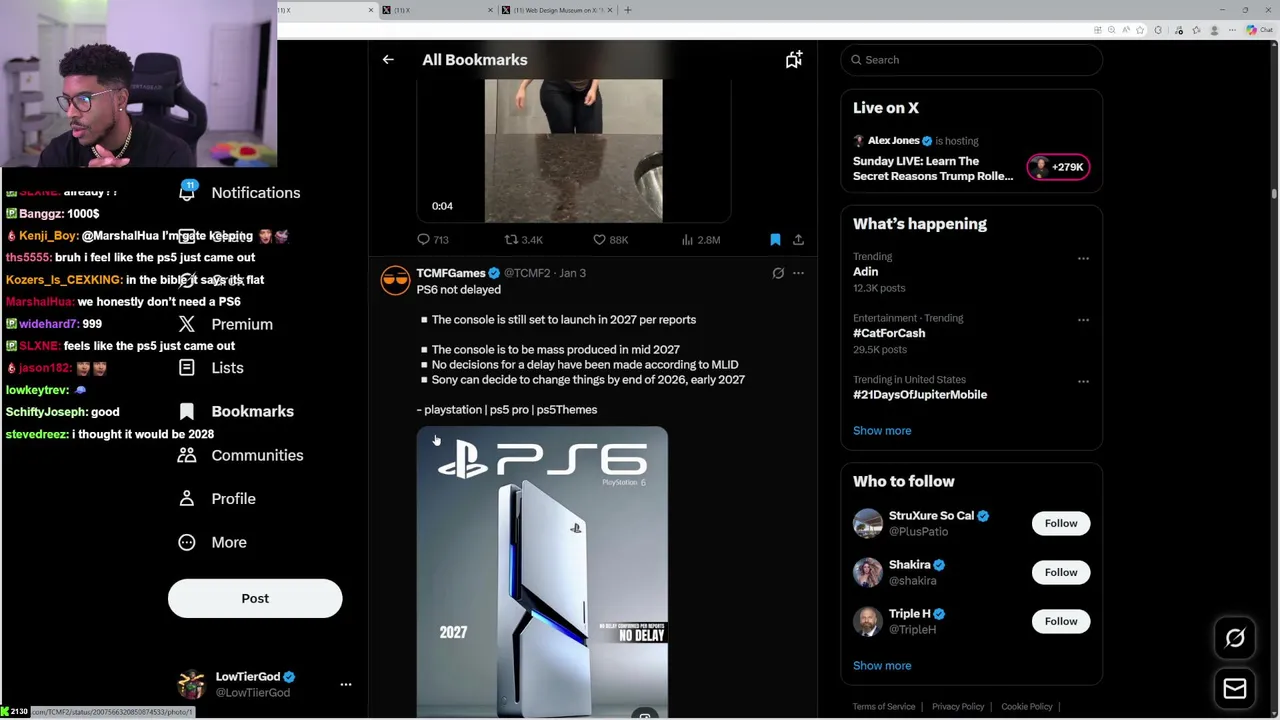This screenshot has width=1280, height=720.
Task: Share the video post via share icon
Action: 798,240
